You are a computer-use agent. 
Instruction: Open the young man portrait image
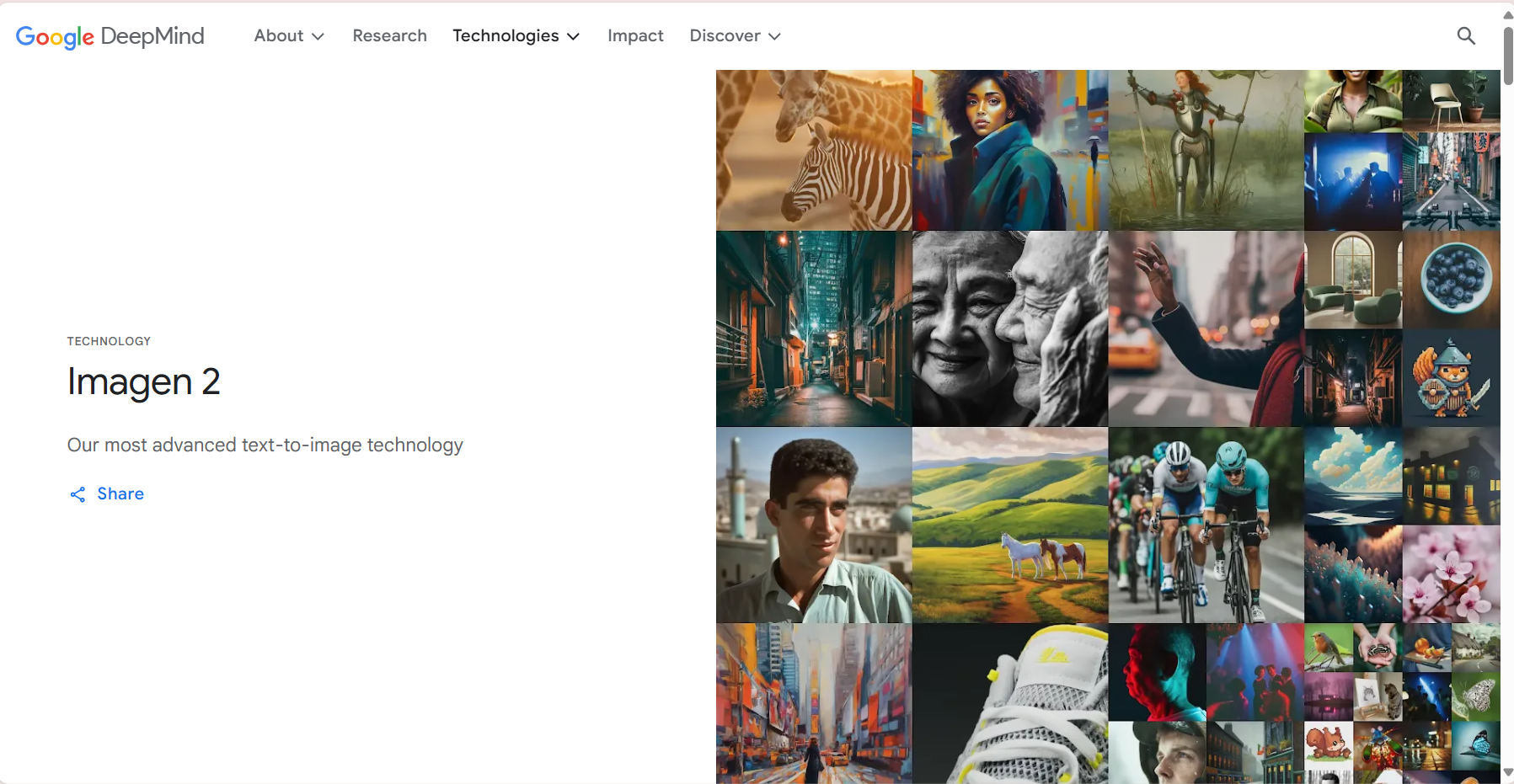pos(814,525)
